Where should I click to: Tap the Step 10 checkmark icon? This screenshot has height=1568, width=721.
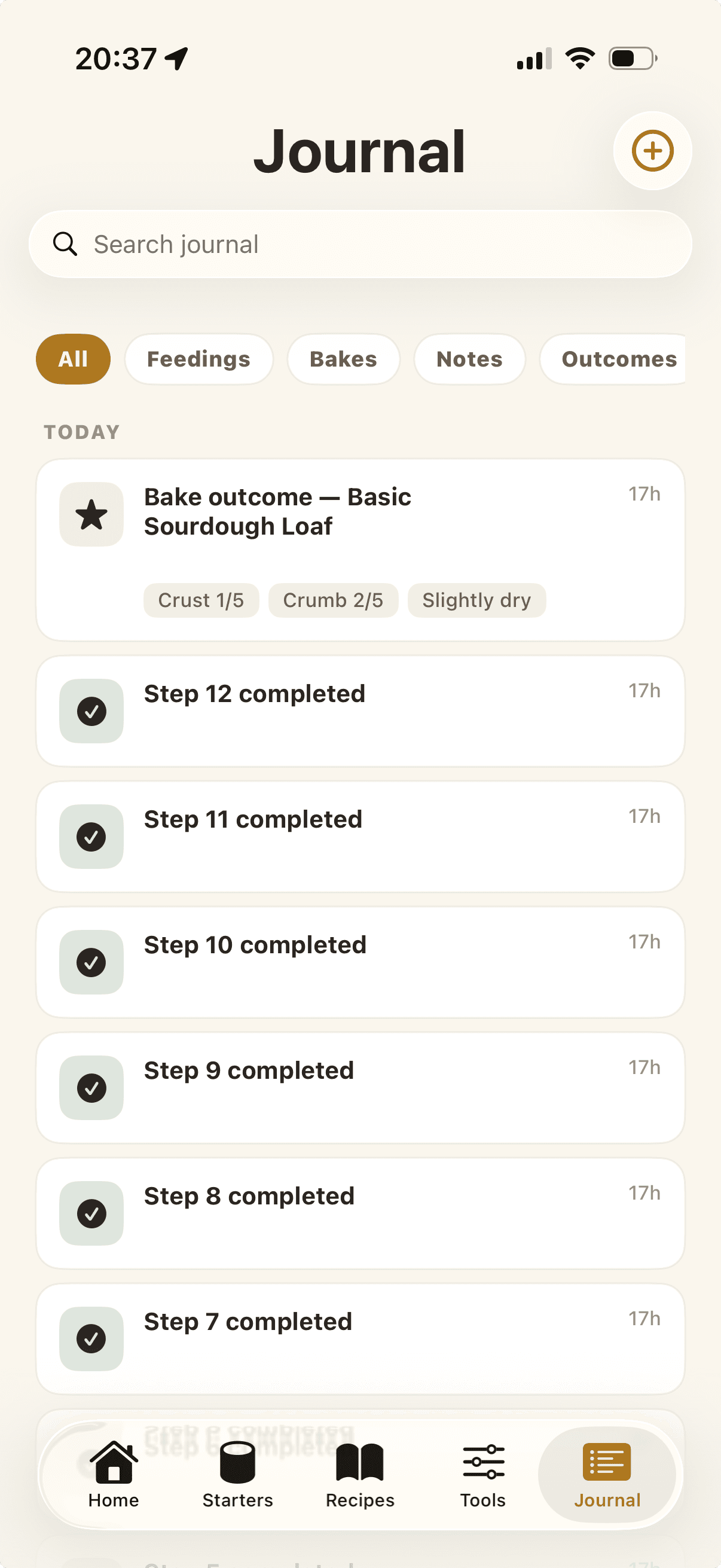[x=91, y=962]
